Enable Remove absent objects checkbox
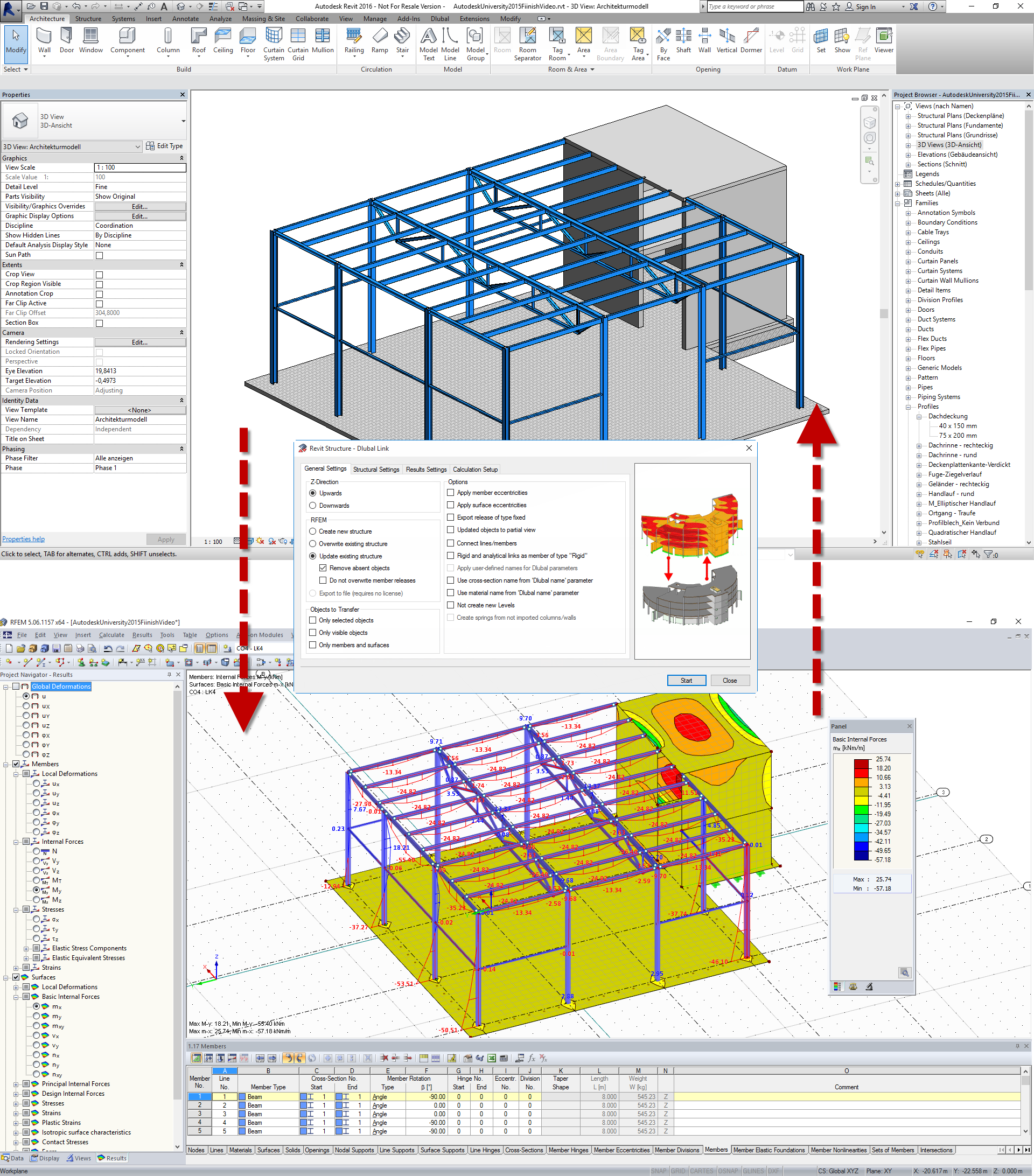Image resolution: width=1034 pixels, height=1176 pixels. [323, 567]
